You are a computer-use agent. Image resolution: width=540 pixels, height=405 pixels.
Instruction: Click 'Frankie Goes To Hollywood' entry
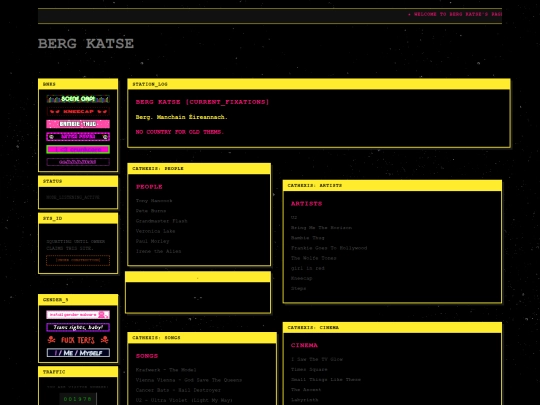(x=329, y=248)
